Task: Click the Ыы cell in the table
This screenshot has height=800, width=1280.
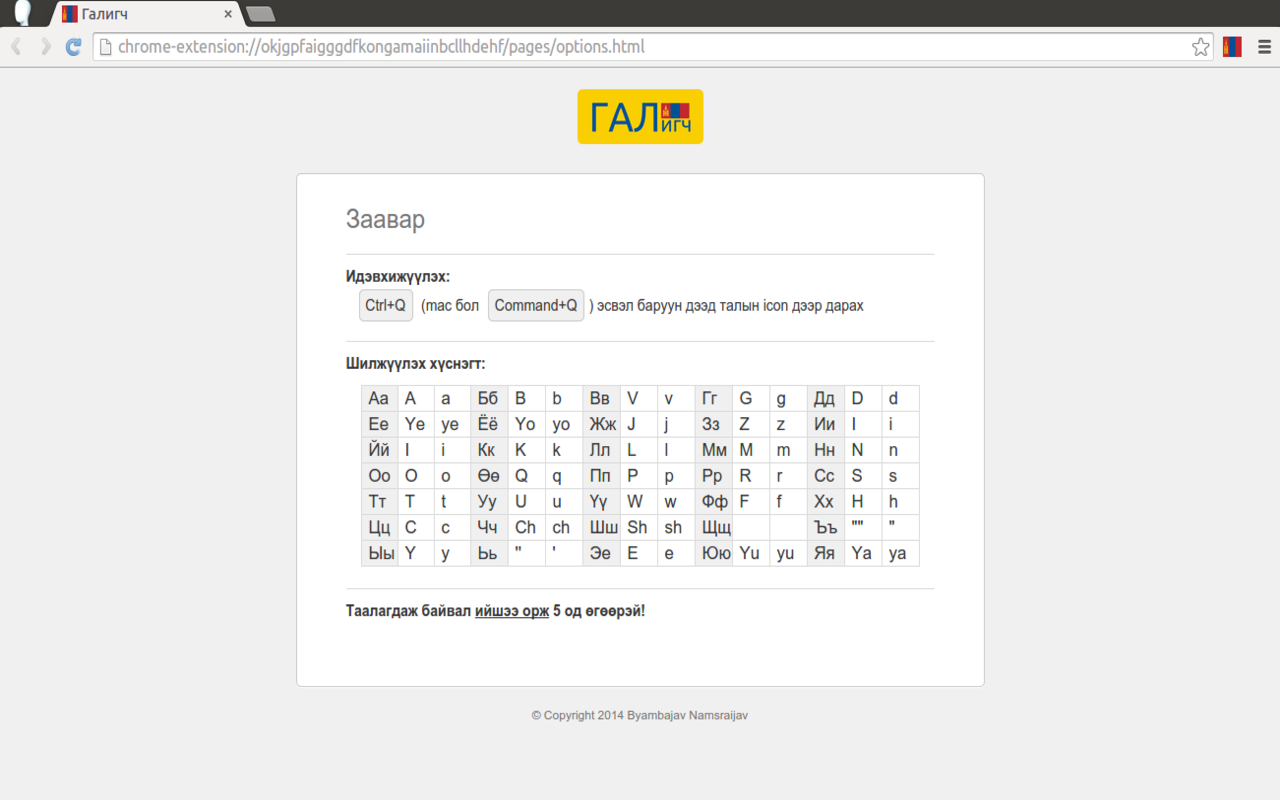Action: (380, 553)
